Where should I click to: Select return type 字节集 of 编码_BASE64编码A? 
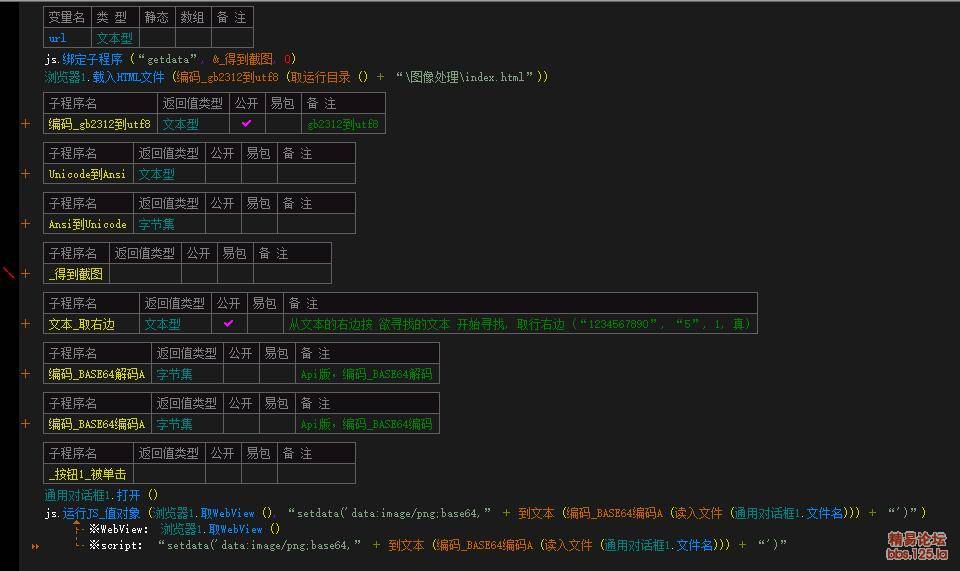coord(174,424)
